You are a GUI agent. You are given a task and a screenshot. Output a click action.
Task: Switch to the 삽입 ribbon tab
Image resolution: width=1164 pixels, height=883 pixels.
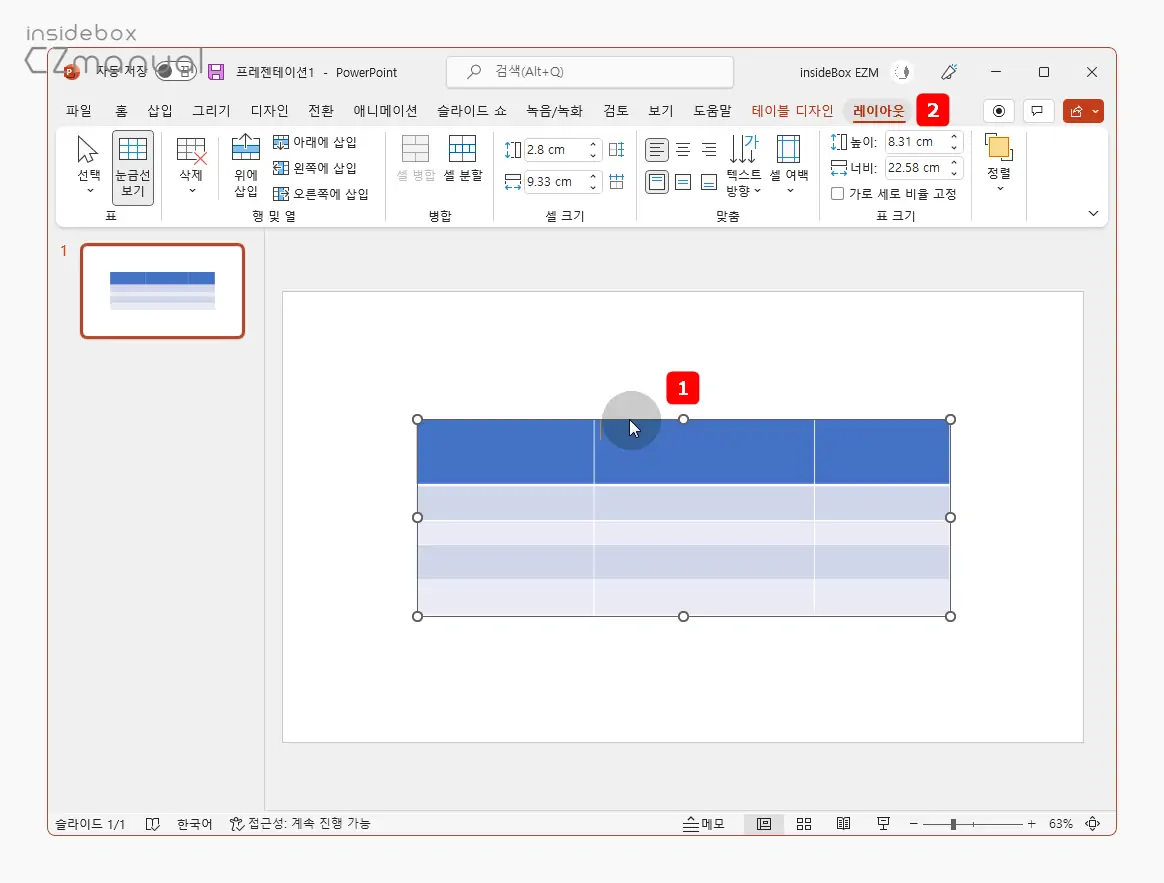(160, 111)
